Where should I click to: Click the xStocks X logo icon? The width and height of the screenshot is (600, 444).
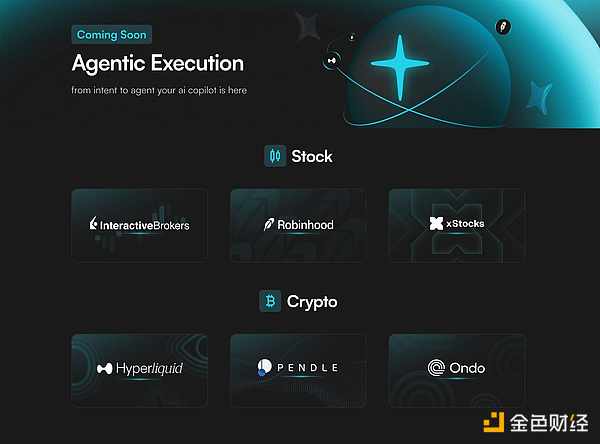[436, 224]
